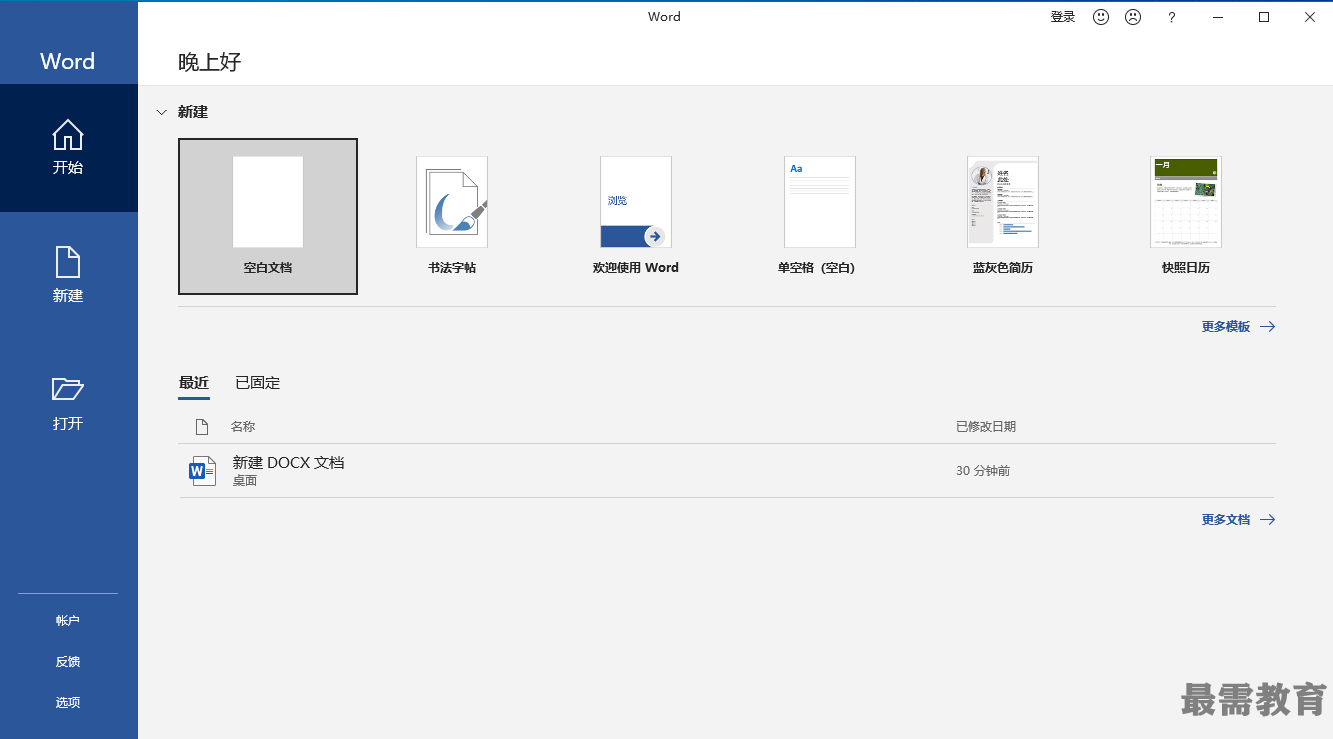Click the 桌面 location under the file
Screen dimensions: 1333x739
(x=245, y=481)
